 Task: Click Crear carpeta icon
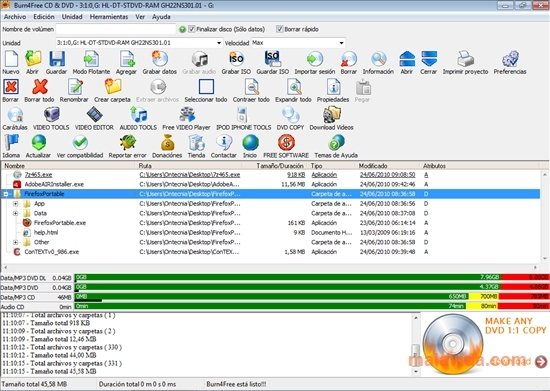pos(113,87)
